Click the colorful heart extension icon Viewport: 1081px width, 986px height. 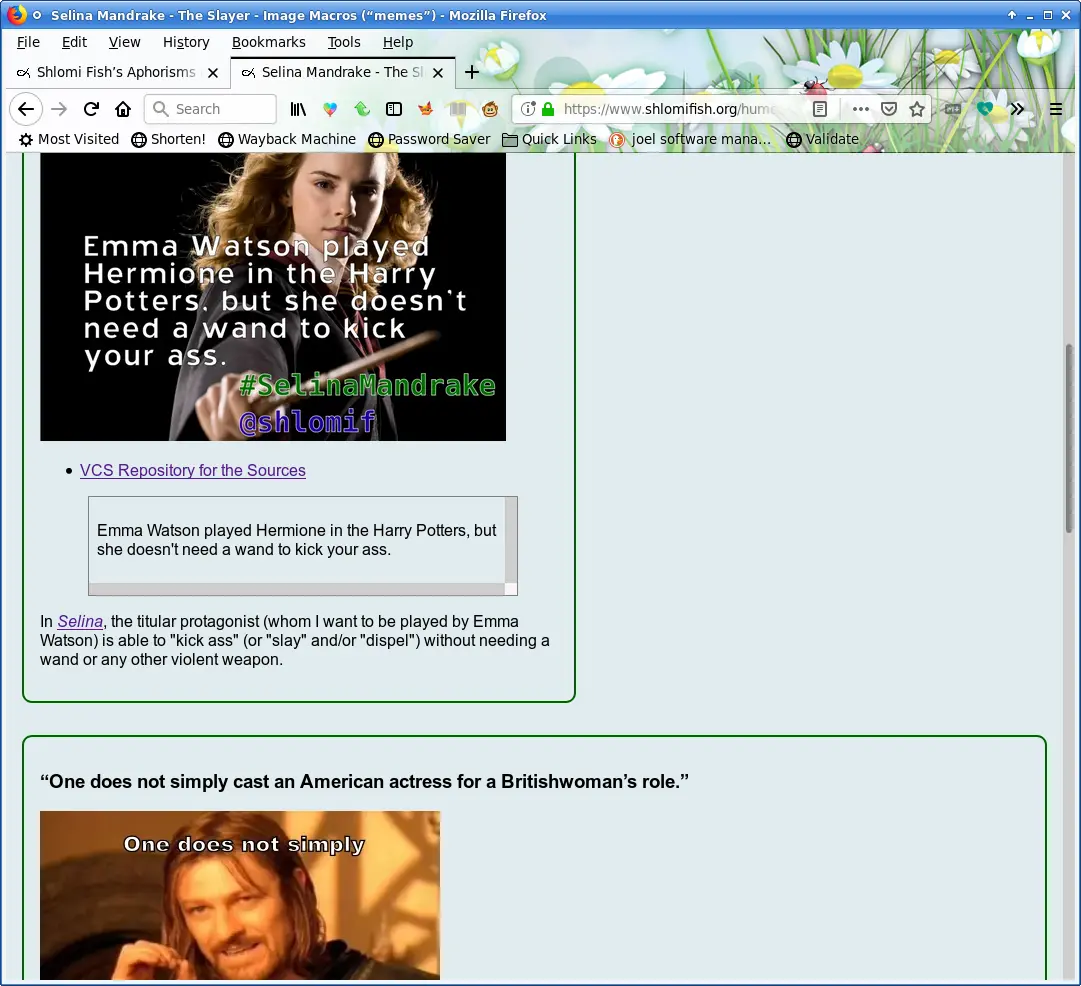click(330, 109)
